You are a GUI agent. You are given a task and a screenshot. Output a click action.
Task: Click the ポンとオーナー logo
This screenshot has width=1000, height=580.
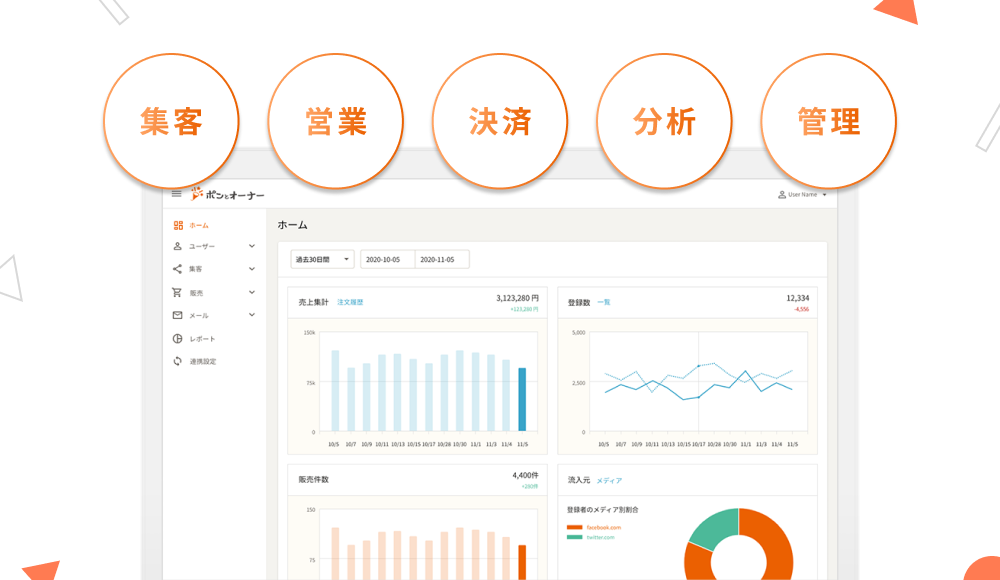coord(229,194)
